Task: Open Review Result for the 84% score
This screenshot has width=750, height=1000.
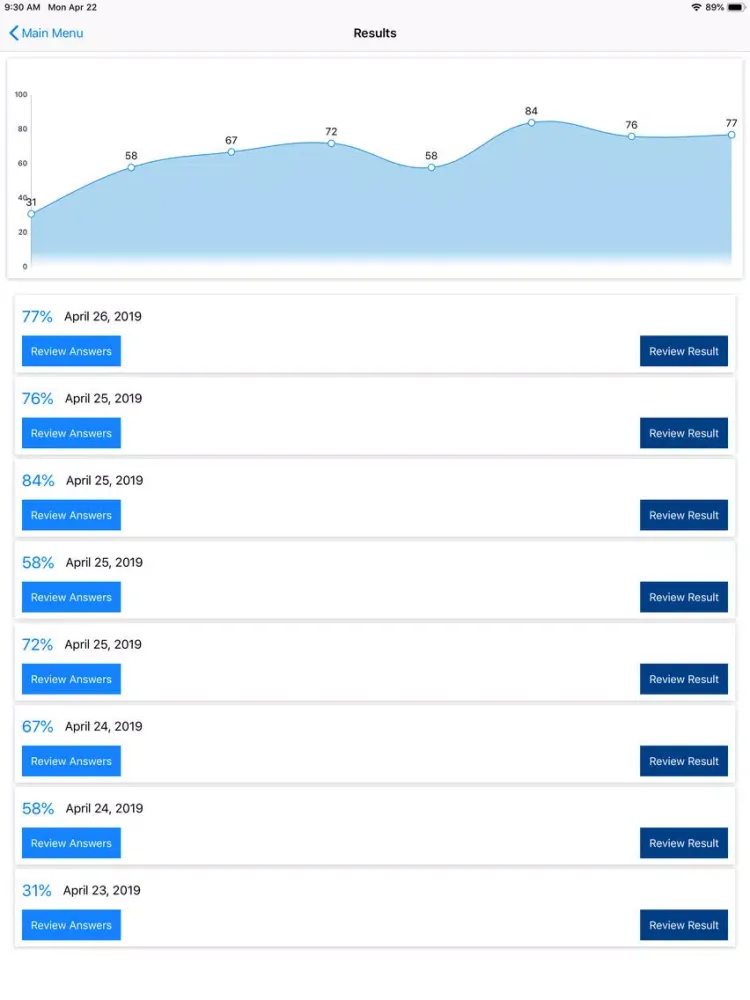Action: [684, 515]
